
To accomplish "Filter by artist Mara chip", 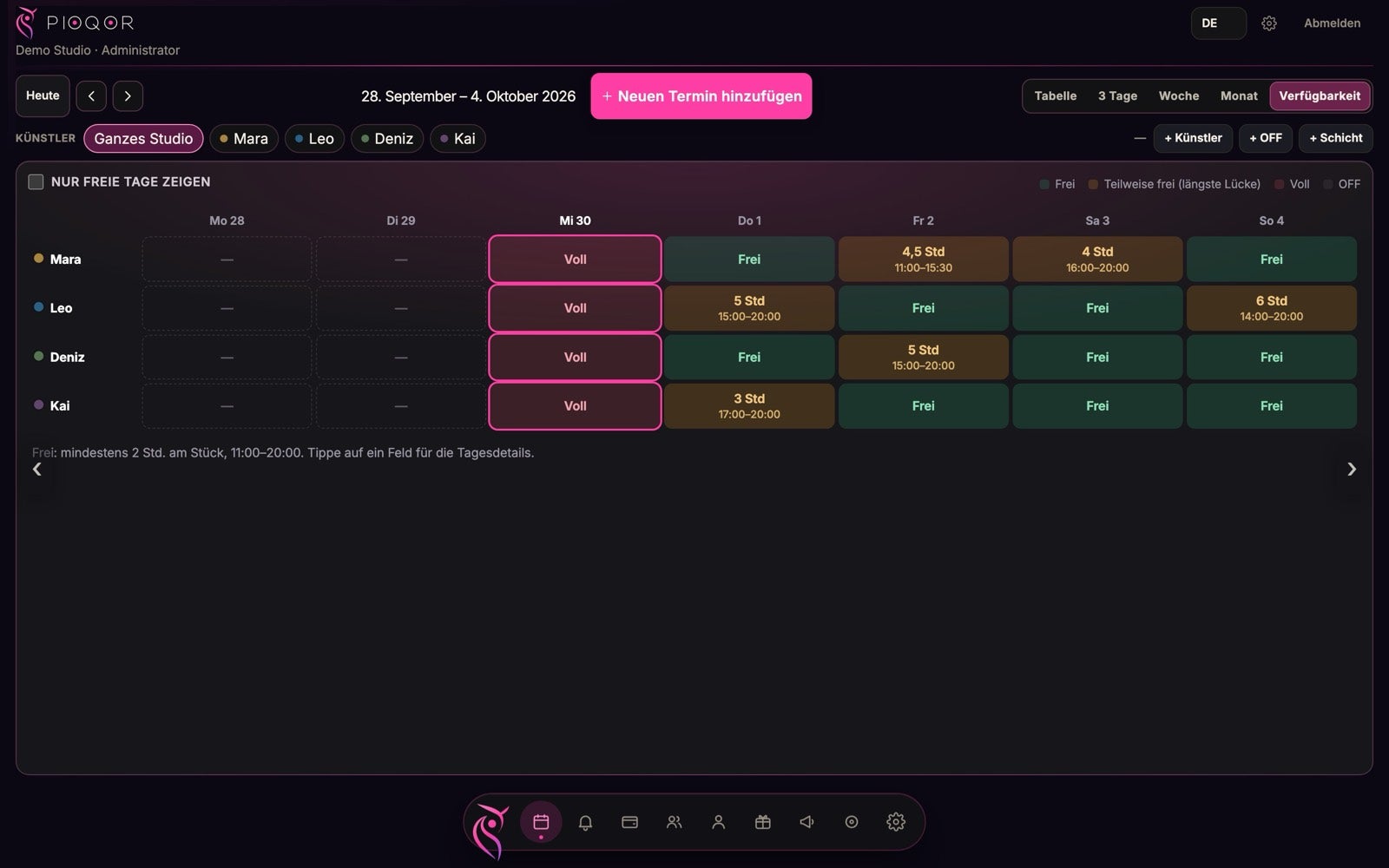I will click(244, 138).
